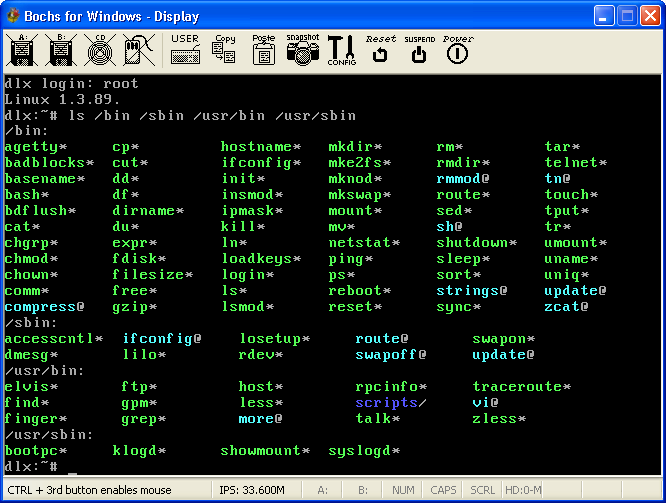Click the CD-ROM drive icon

(100, 50)
